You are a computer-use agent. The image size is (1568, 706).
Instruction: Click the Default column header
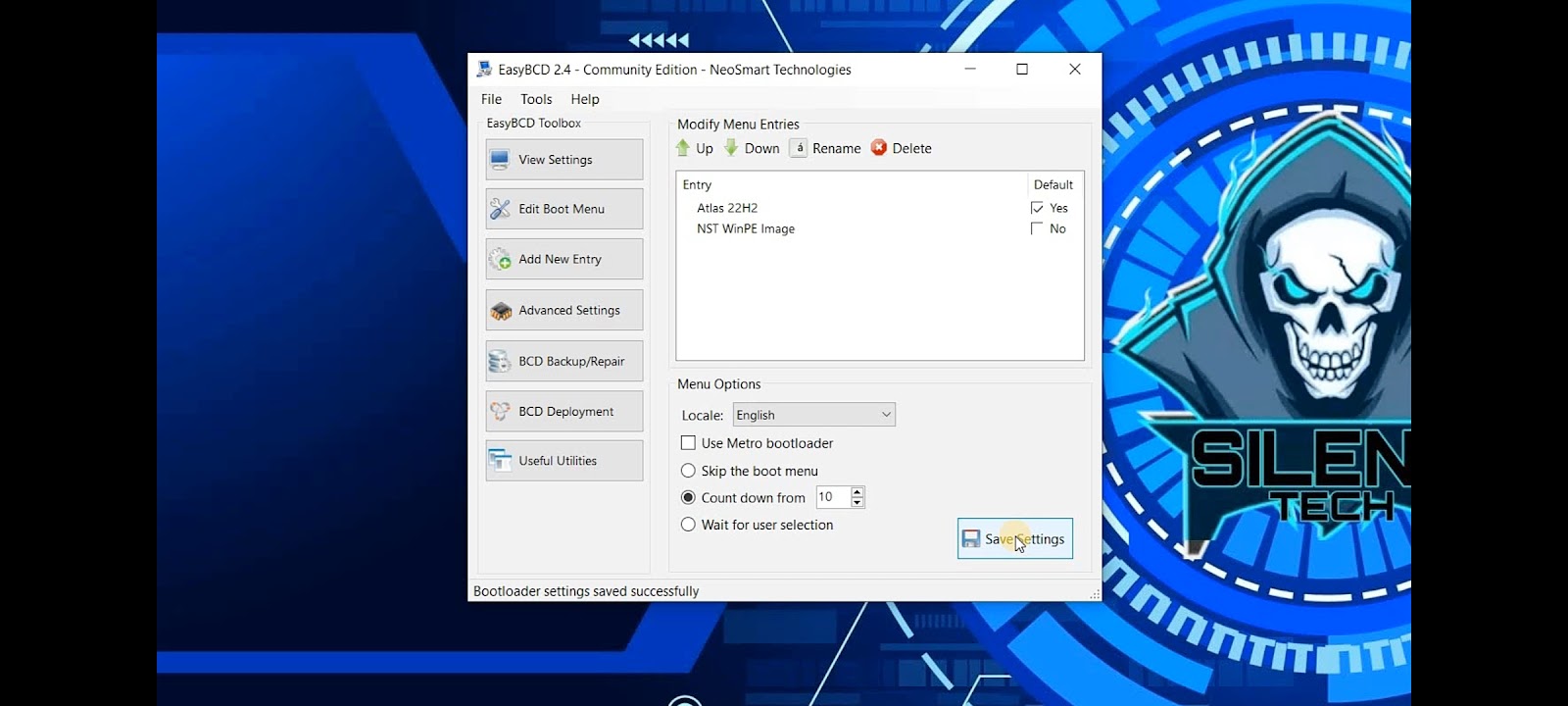1054,184
